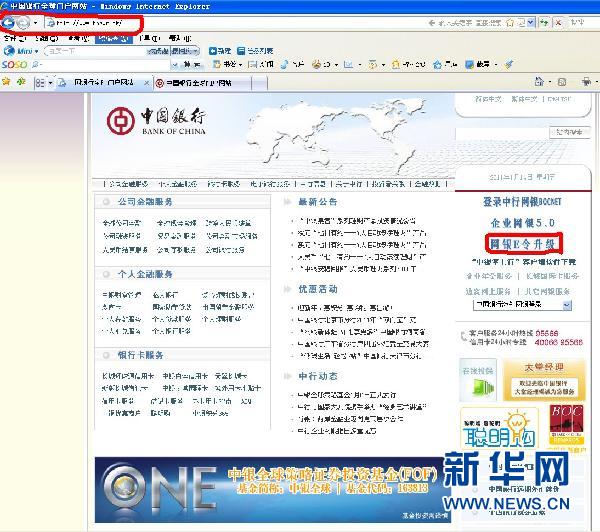Open dropdown arrow next to chart icon

[x=360, y=65]
